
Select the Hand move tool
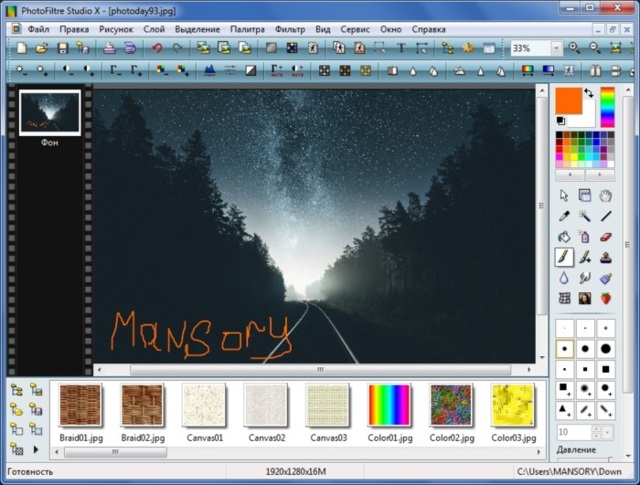[606, 196]
